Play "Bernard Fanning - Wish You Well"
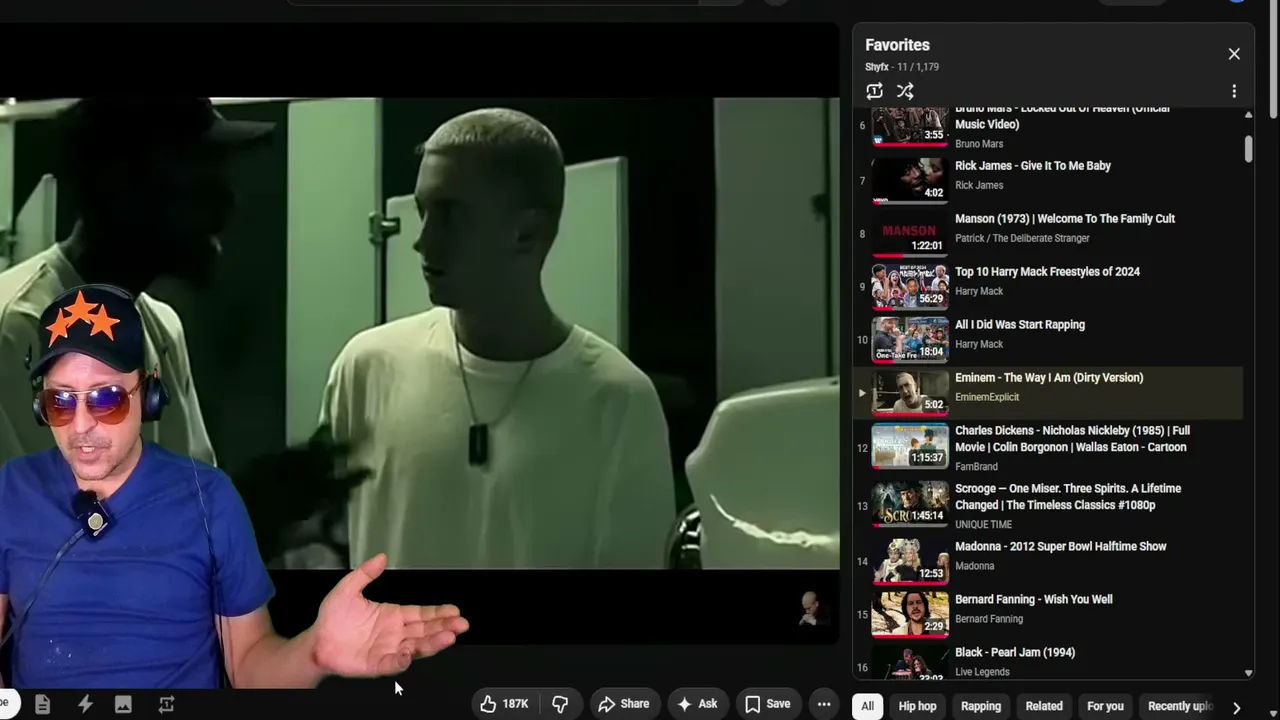This screenshot has width=1280, height=720. (1034, 600)
